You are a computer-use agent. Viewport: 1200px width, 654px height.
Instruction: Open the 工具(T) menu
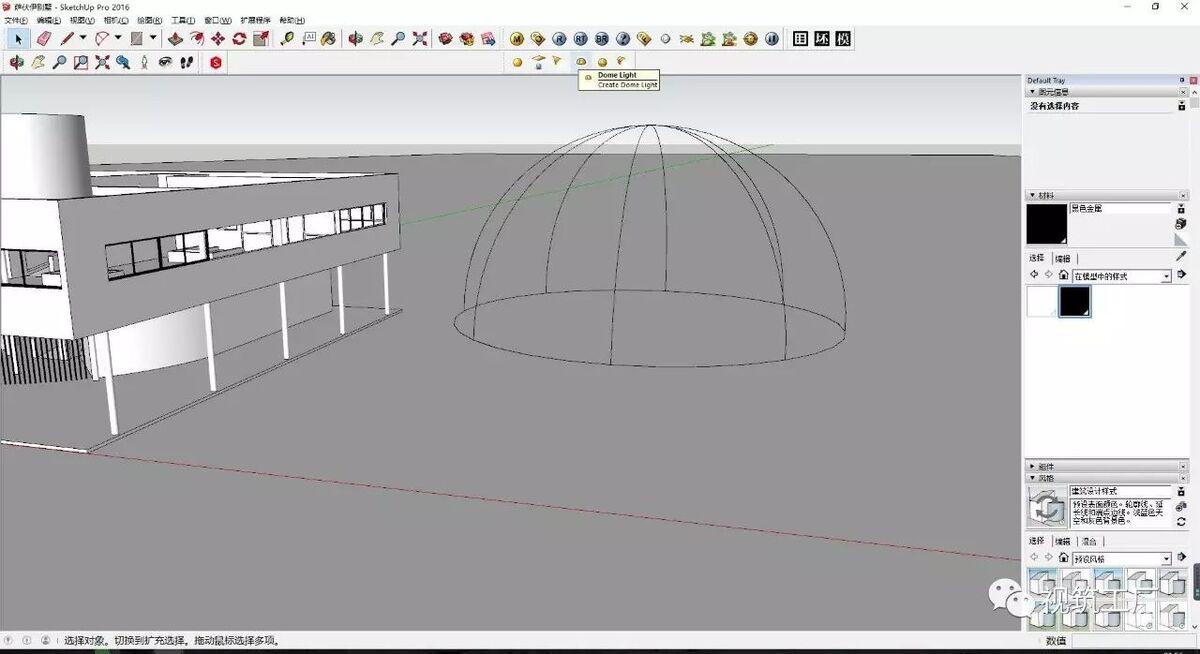(x=183, y=20)
